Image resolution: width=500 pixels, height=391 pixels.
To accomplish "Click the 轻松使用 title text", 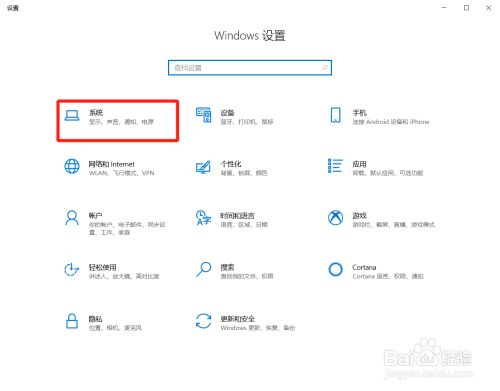I will coord(102,267).
